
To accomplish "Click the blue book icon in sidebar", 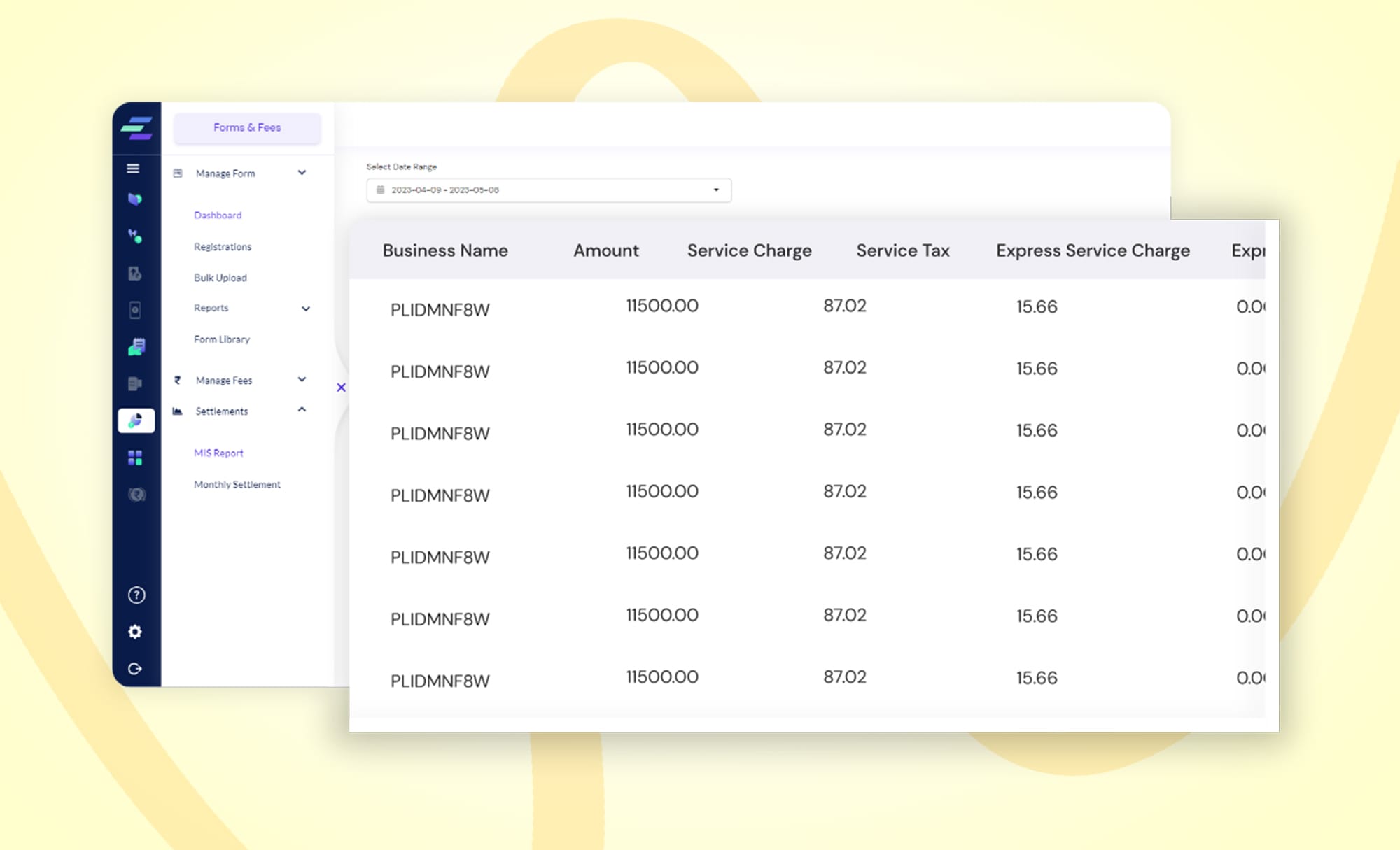I will point(135,199).
